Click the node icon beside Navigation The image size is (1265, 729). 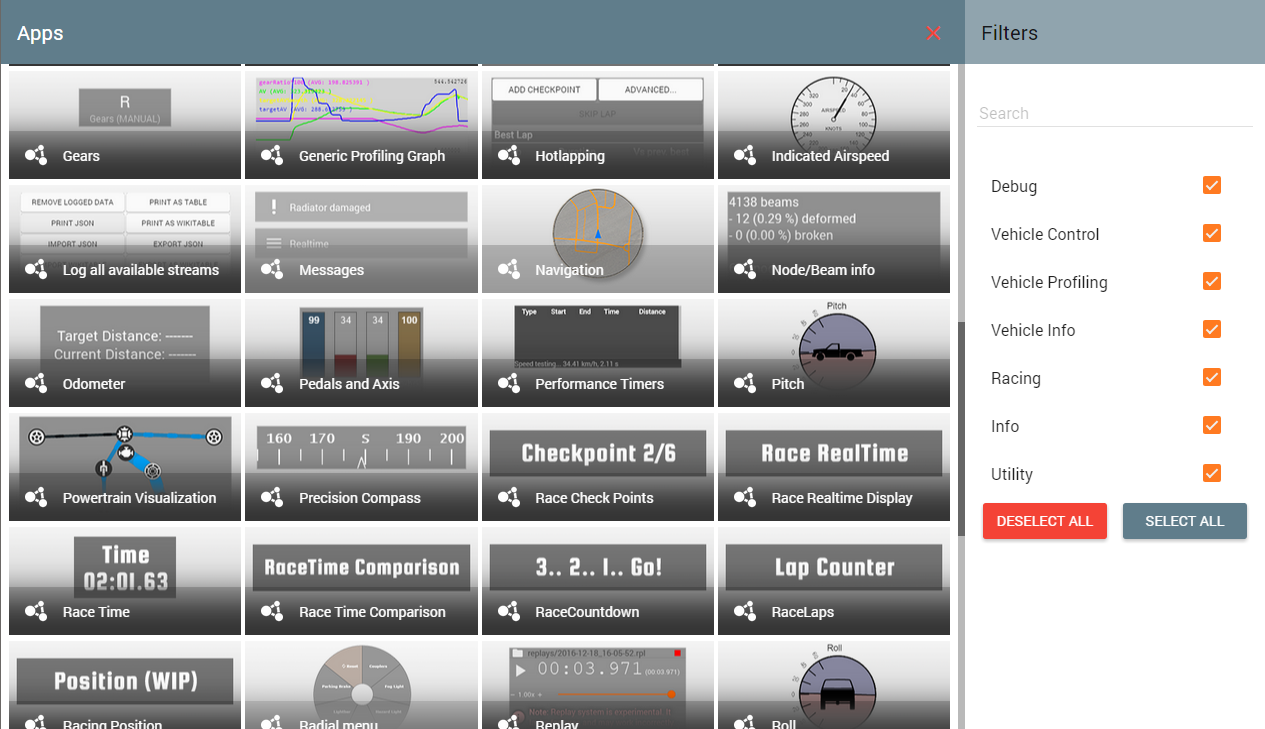point(509,269)
